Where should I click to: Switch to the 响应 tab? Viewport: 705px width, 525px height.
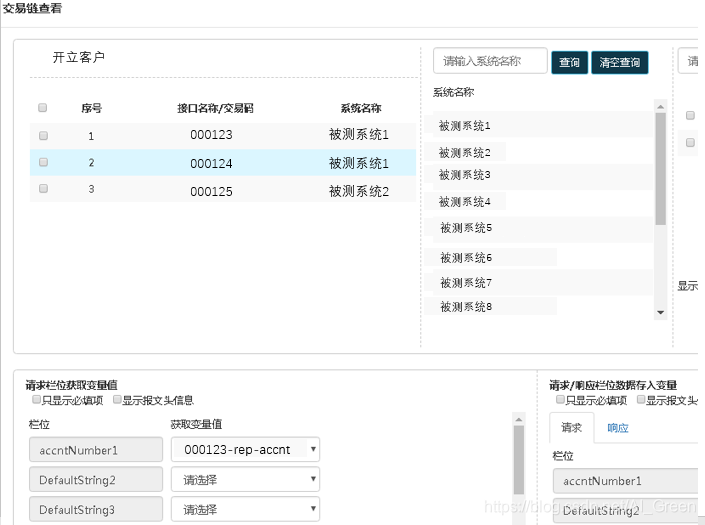click(x=618, y=428)
